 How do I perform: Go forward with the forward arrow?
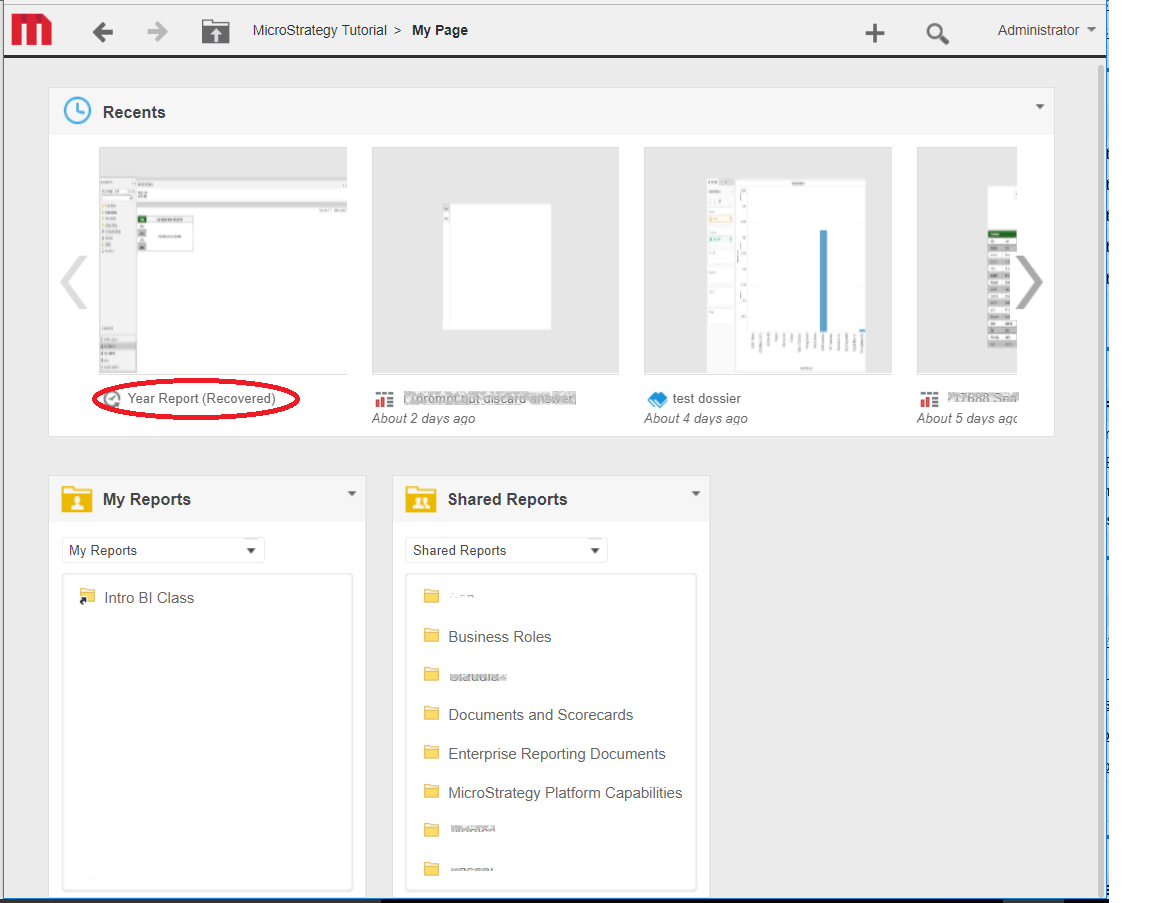(157, 31)
